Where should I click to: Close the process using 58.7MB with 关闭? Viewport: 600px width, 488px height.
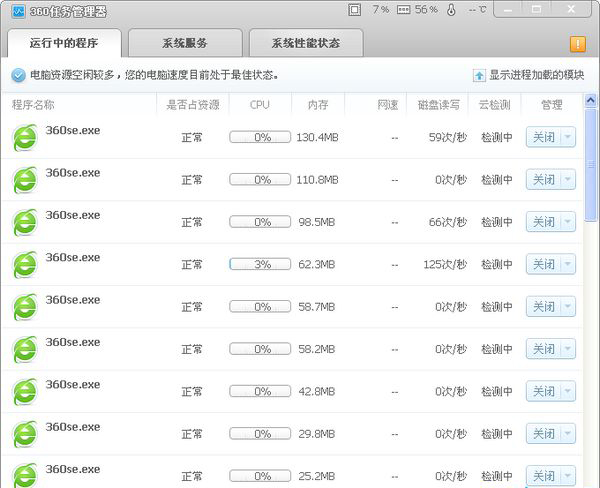pyautogui.click(x=544, y=306)
